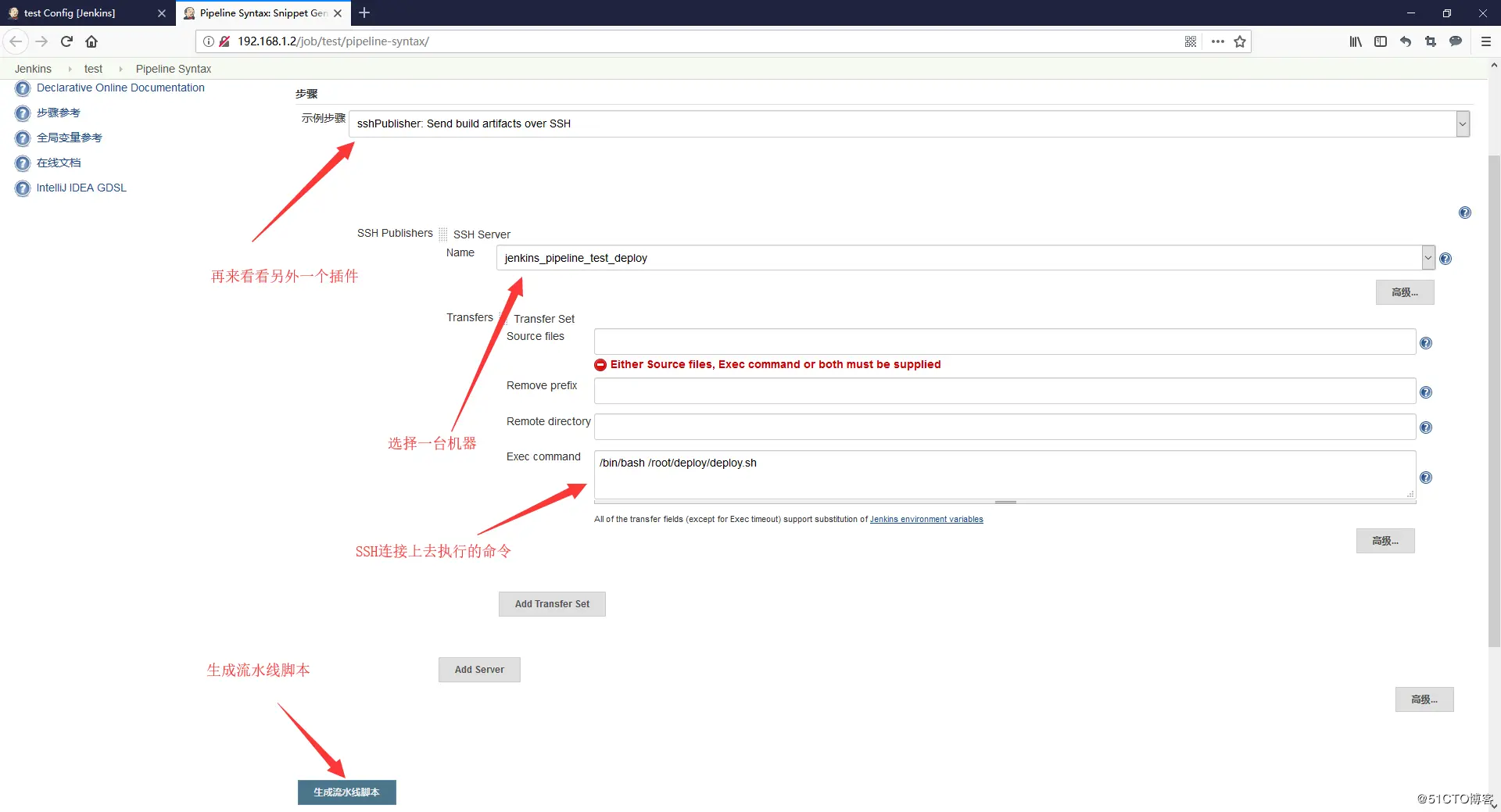This screenshot has width=1501, height=812.
Task: Click the 生成流水线脚本 button
Action: coord(346,792)
